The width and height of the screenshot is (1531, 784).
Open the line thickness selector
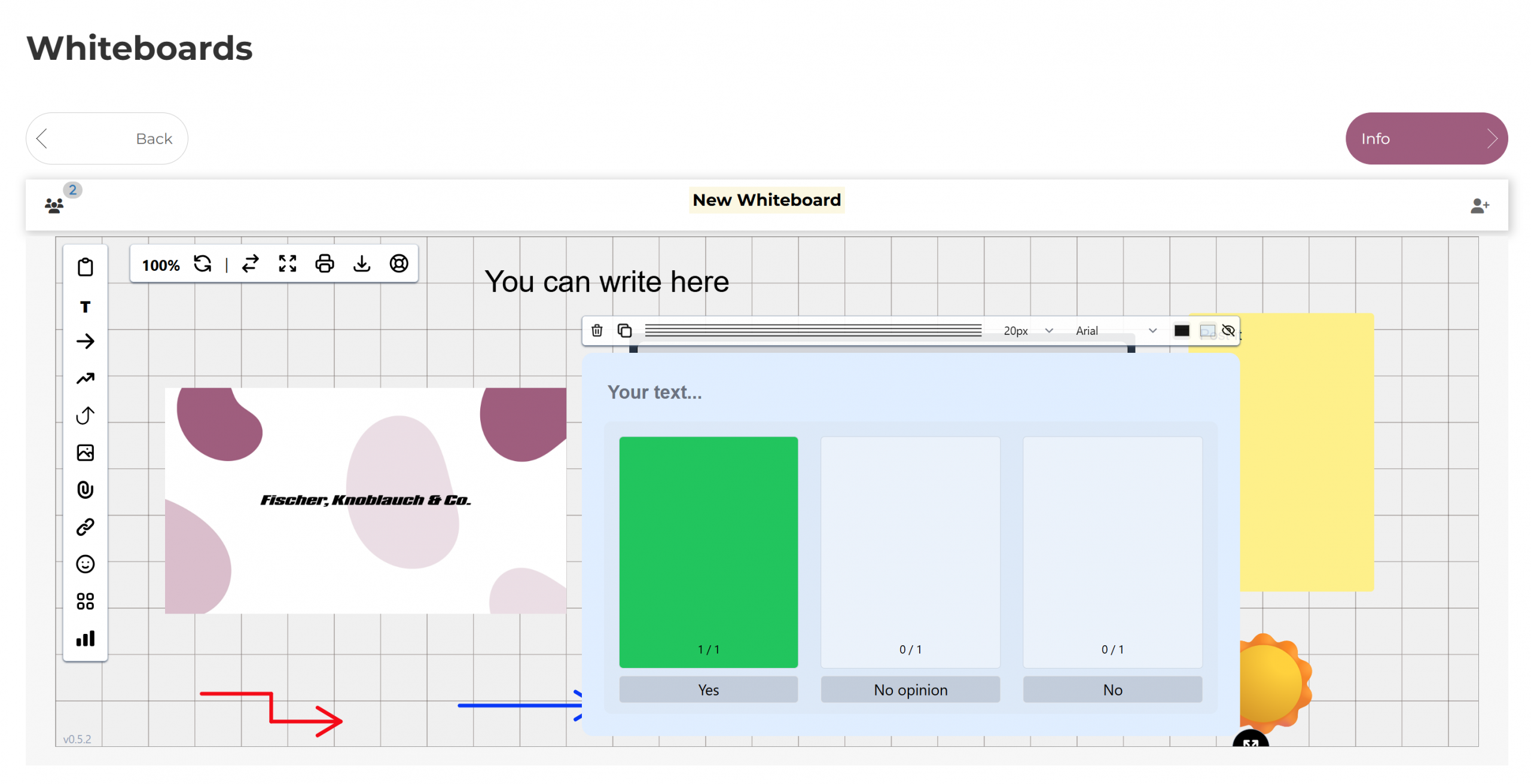tap(812, 331)
